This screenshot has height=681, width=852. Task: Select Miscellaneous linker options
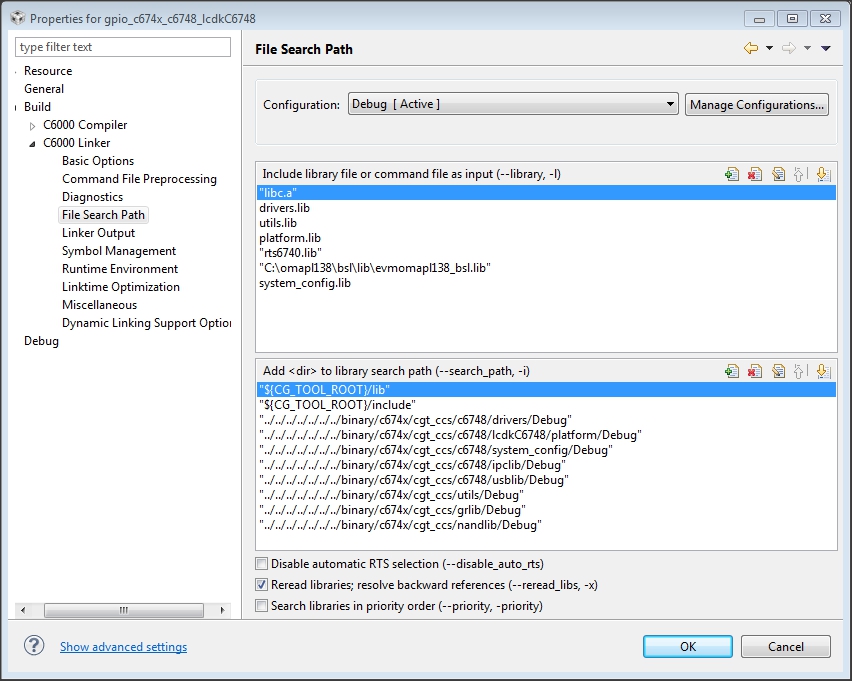click(99, 304)
